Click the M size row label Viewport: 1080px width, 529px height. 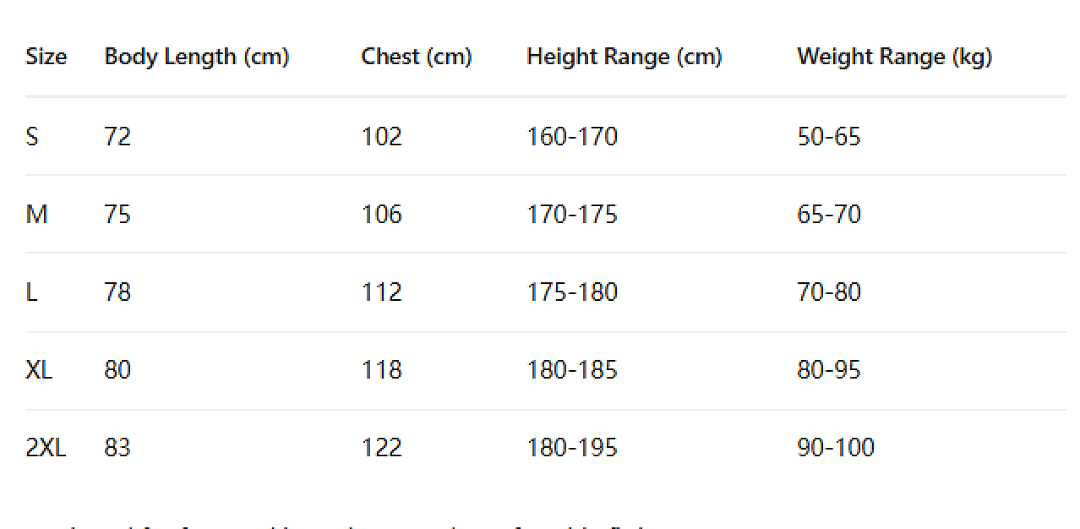click(37, 215)
